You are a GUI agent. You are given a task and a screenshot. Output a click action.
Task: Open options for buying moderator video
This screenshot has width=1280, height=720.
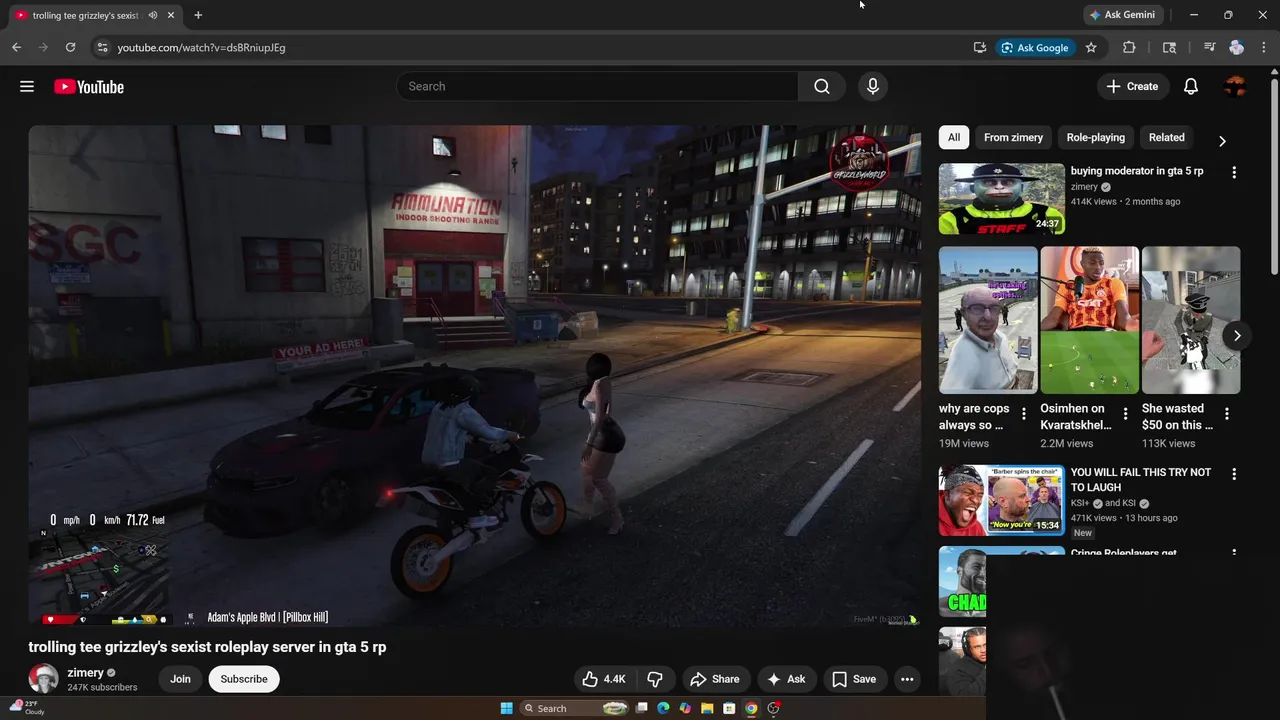pyautogui.click(x=1234, y=172)
